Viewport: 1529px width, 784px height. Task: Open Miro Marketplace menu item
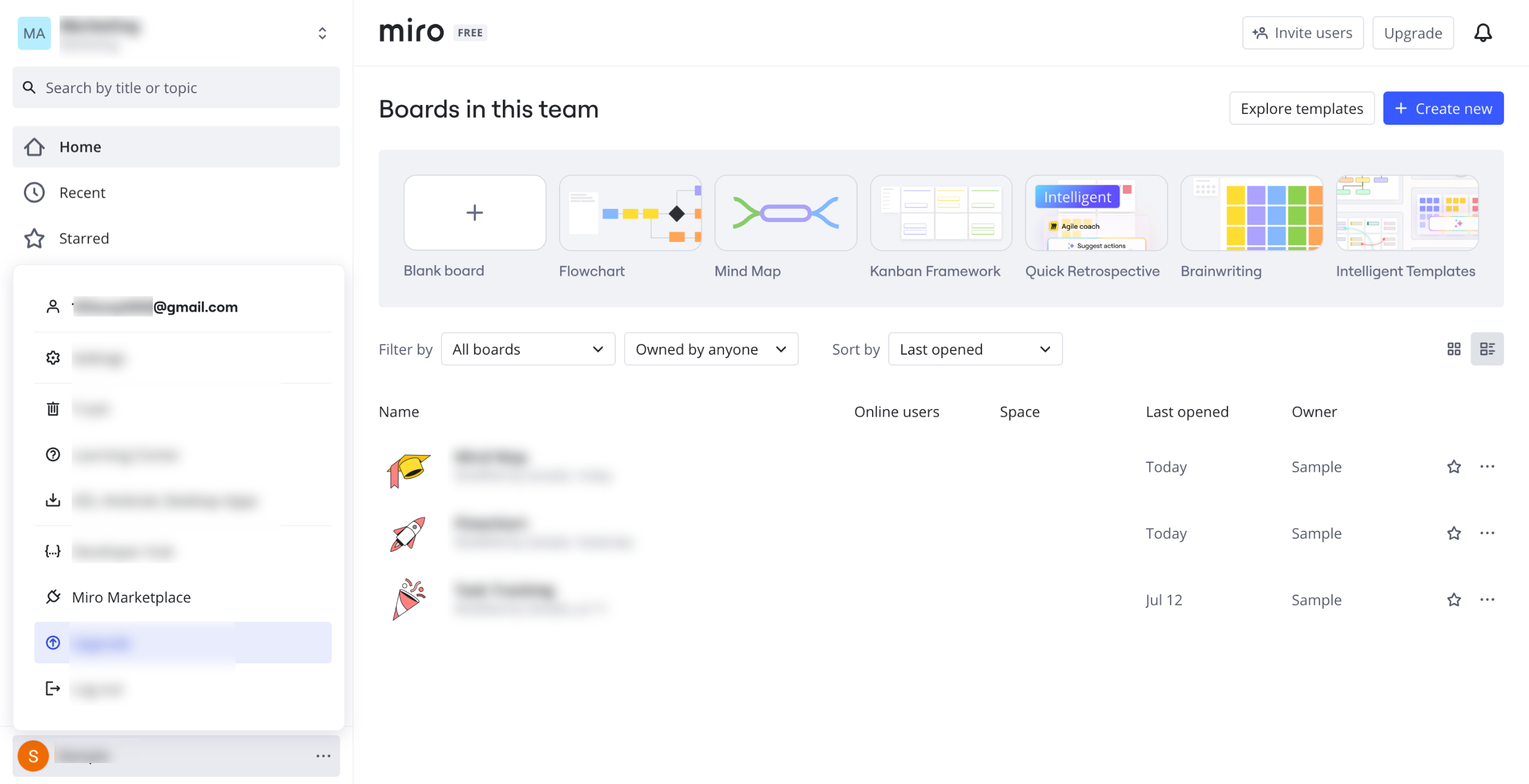coord(131,597)
